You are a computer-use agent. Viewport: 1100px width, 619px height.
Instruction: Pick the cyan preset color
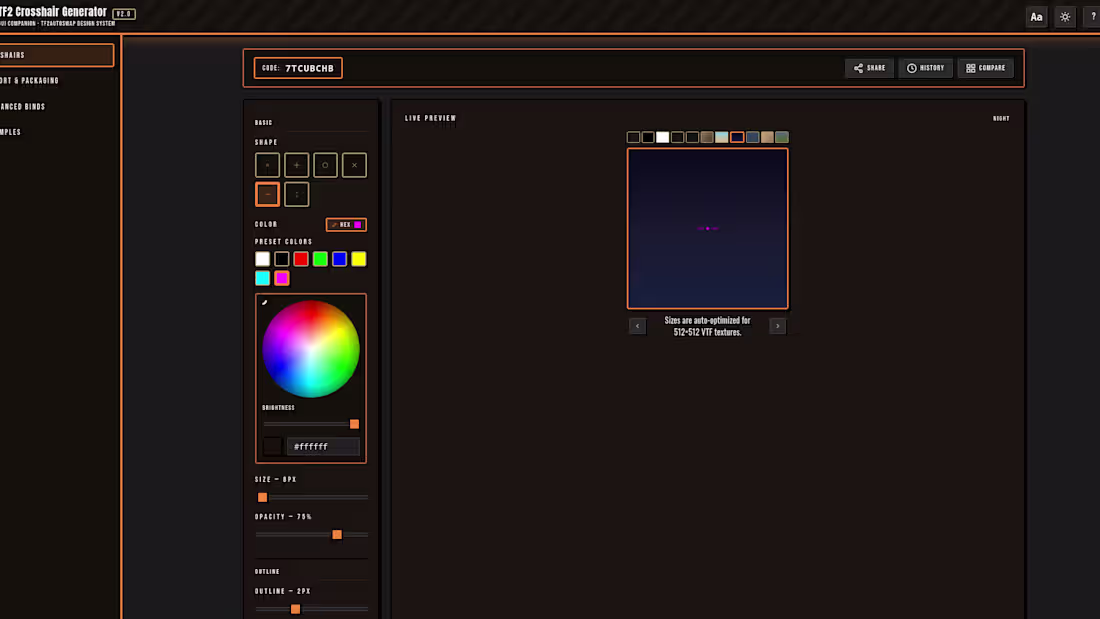click(262, 278)
